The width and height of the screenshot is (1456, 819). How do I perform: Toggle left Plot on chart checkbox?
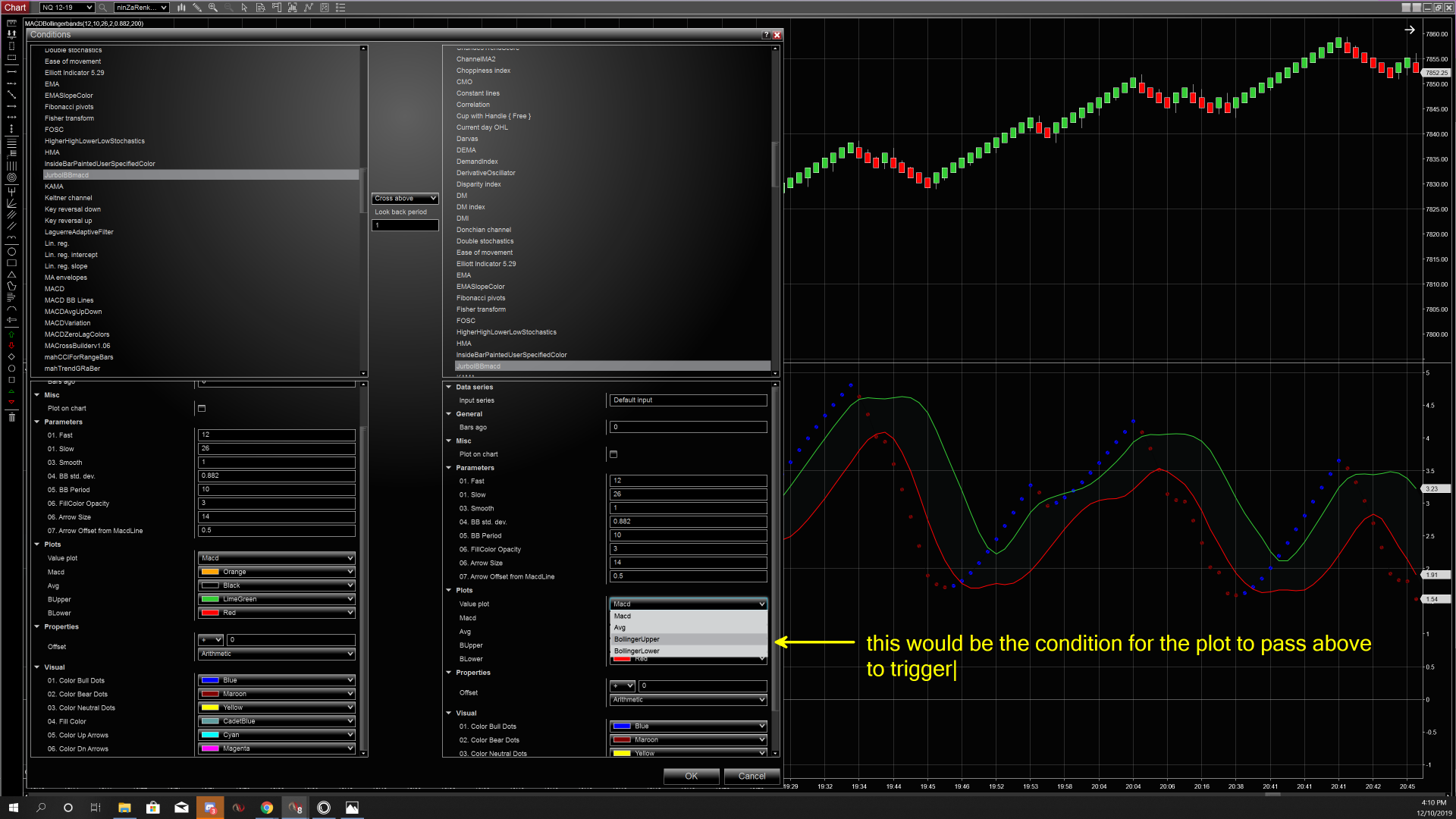(202, 408)
